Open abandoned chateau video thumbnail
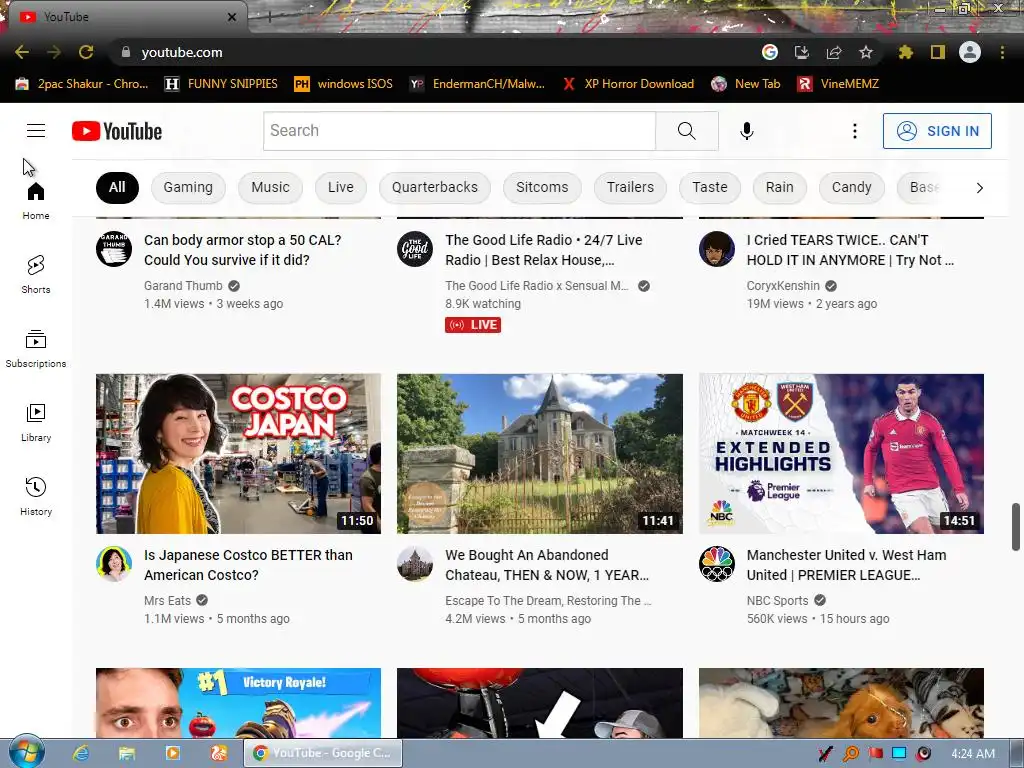This screenshot has height=768, width=1024. pyautogui.click(x=539, y=453)
